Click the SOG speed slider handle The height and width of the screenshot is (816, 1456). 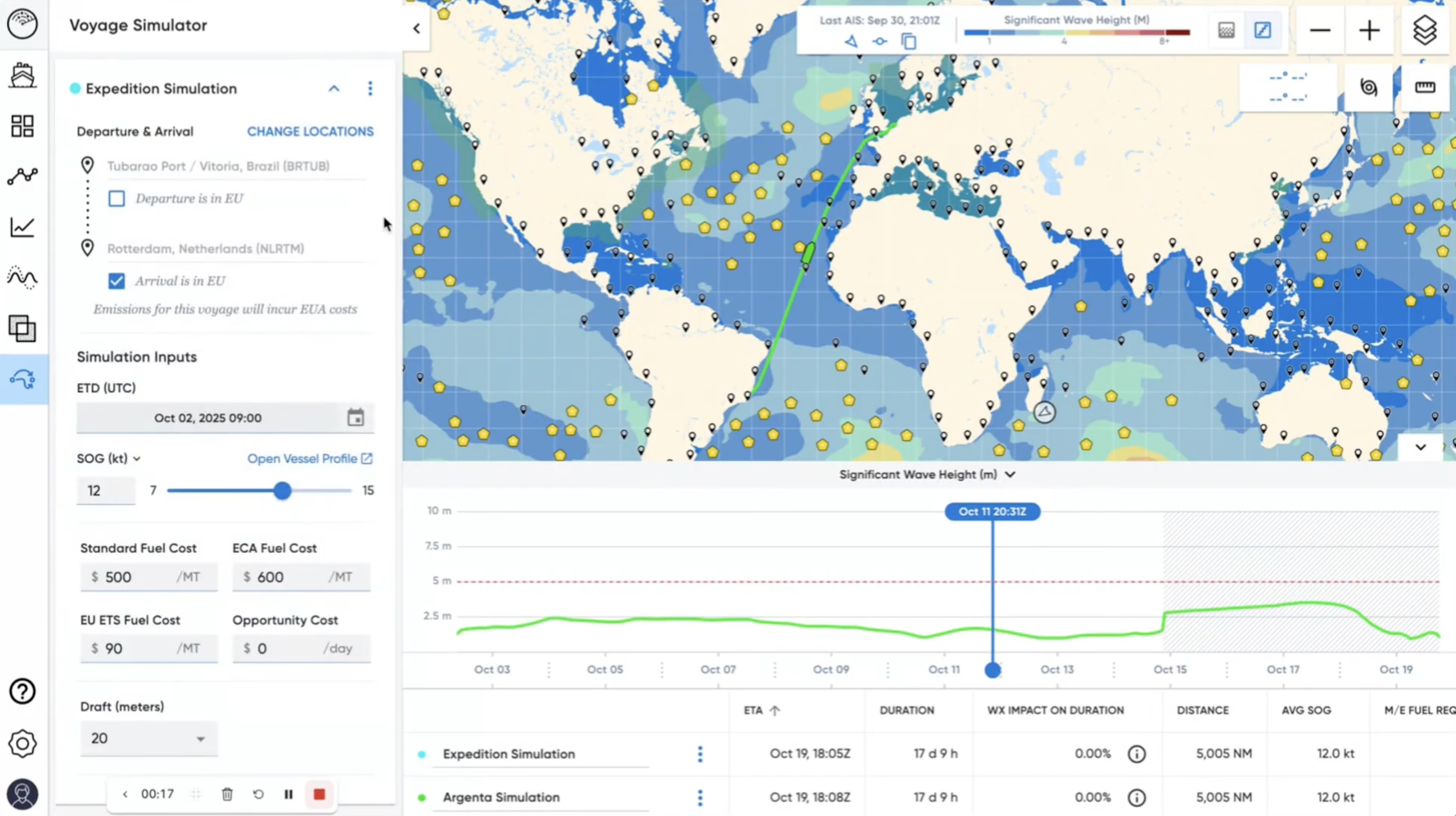[x=283, y=491]
